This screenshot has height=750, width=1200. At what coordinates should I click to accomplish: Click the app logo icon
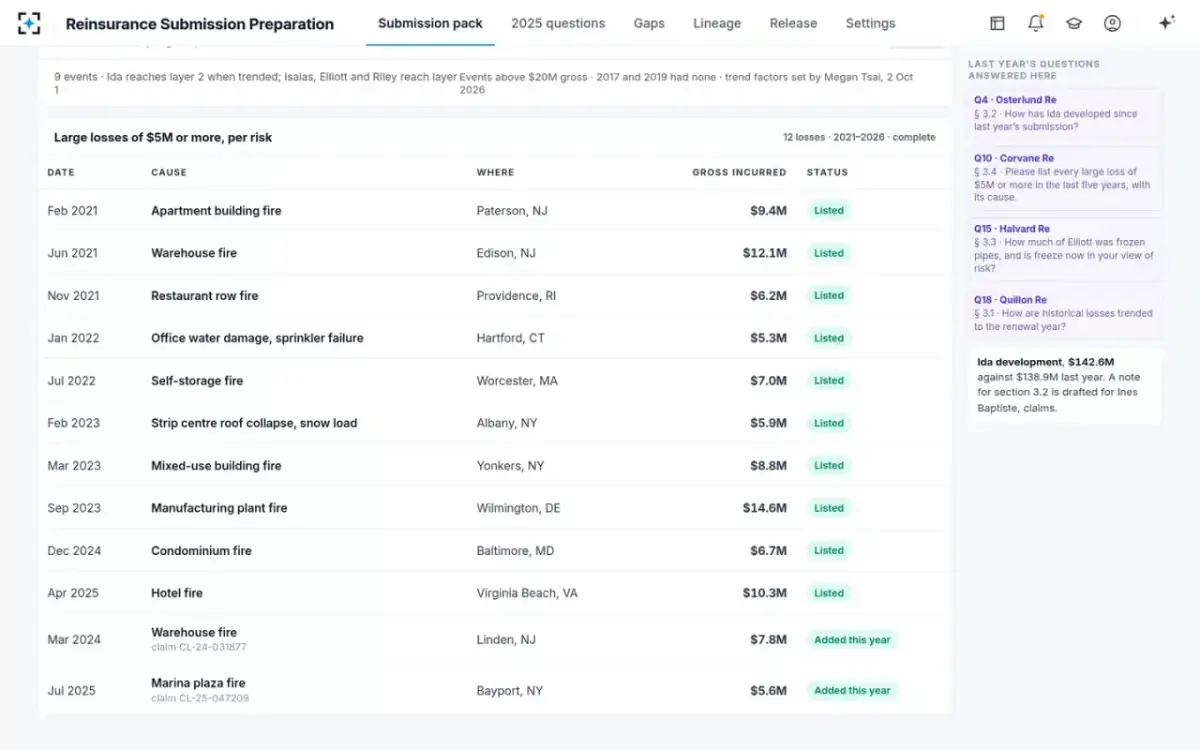pyautogui.click(x=30, y=23)
